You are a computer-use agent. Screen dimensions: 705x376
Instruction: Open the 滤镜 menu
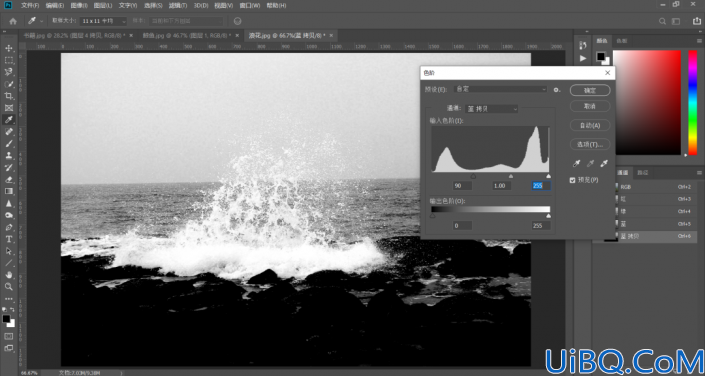click(178, 5)
